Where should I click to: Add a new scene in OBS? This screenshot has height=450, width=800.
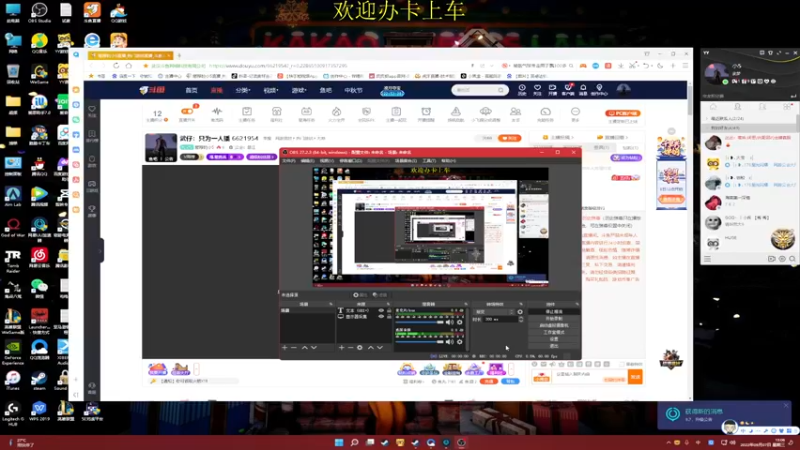pos(285,347)
